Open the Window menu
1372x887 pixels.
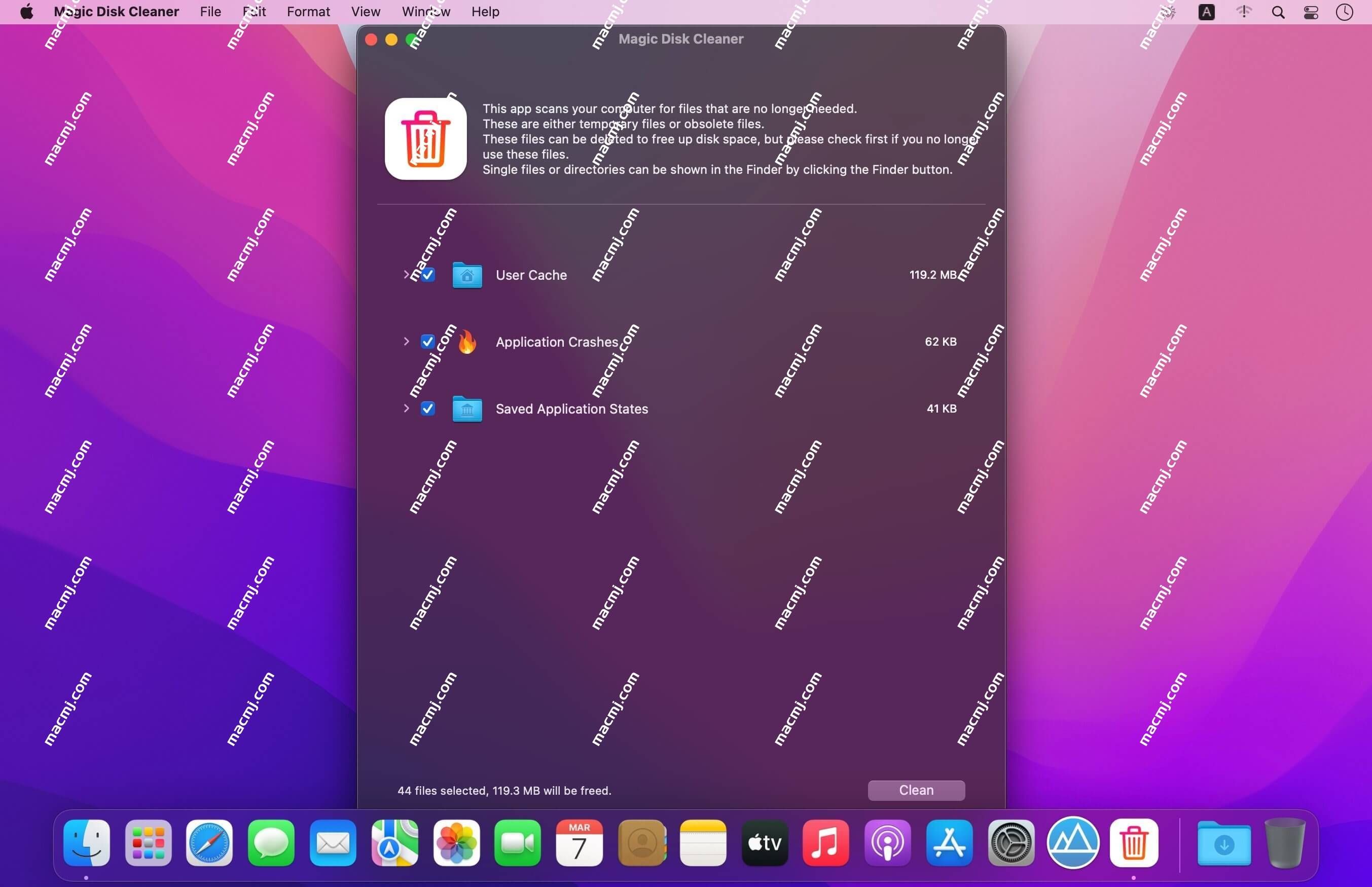426,11
